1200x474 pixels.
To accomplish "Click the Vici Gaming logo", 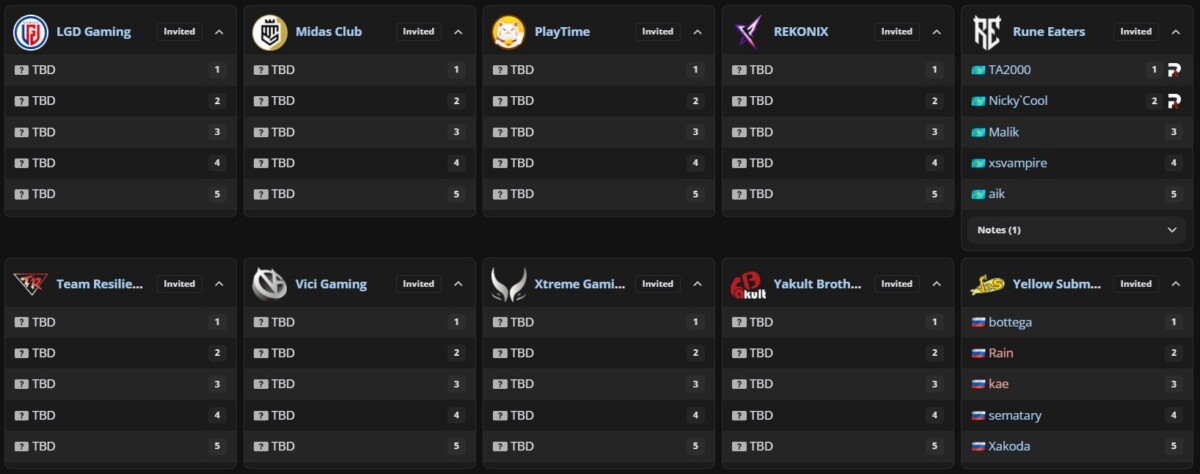I will point(269,284).
